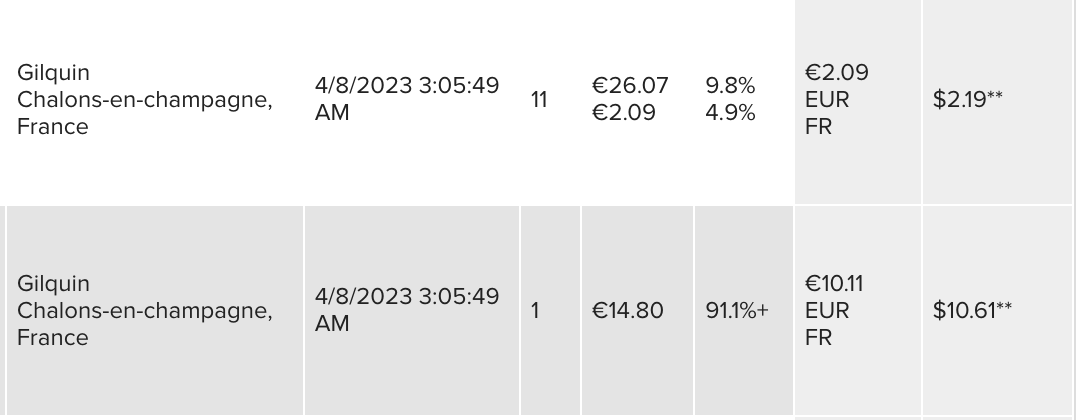Select second row date 4/8/2023 3:05:49 AM

[x=406, y=309]
